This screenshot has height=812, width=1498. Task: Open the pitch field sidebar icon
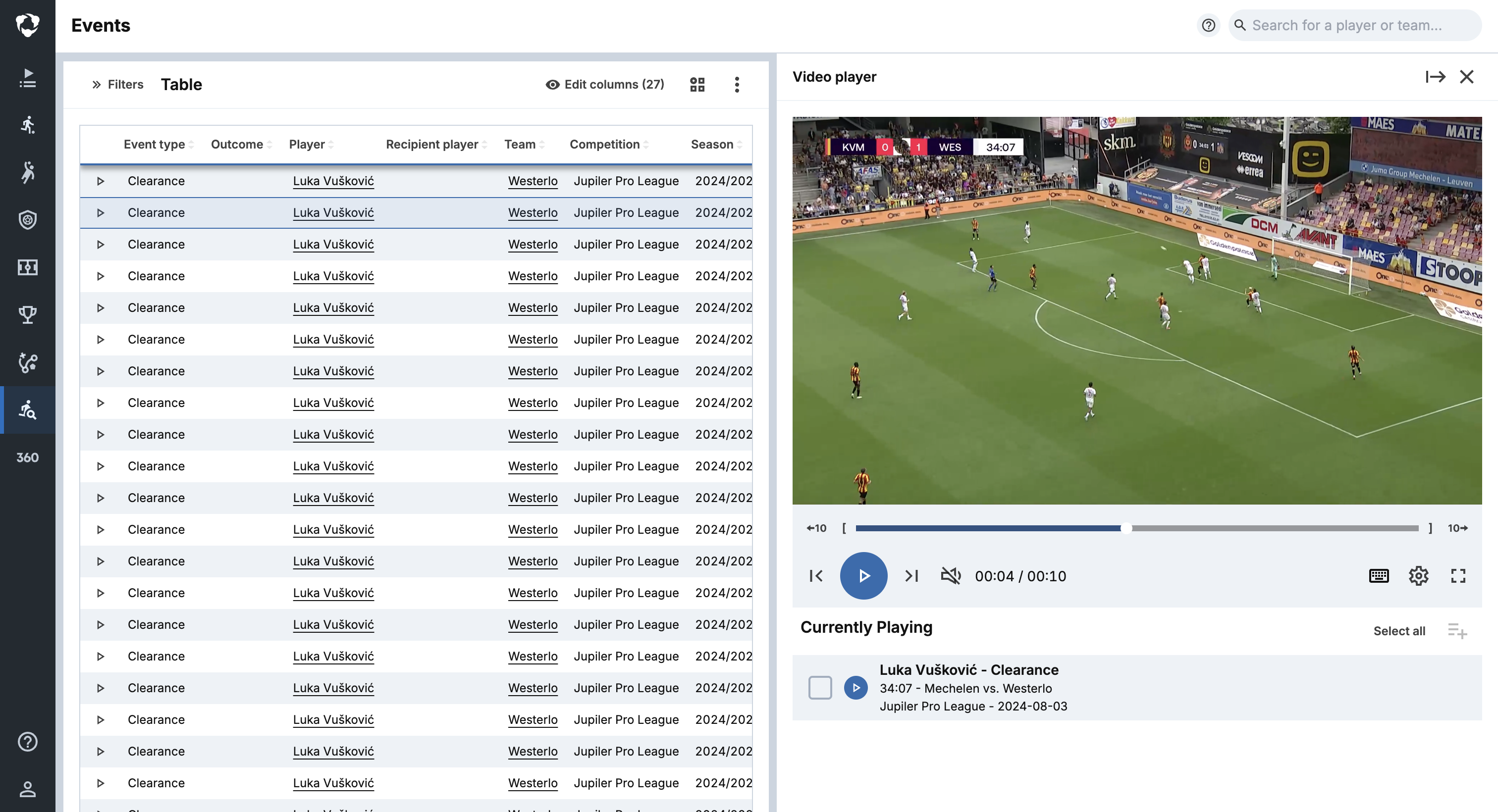coord(27,267)
